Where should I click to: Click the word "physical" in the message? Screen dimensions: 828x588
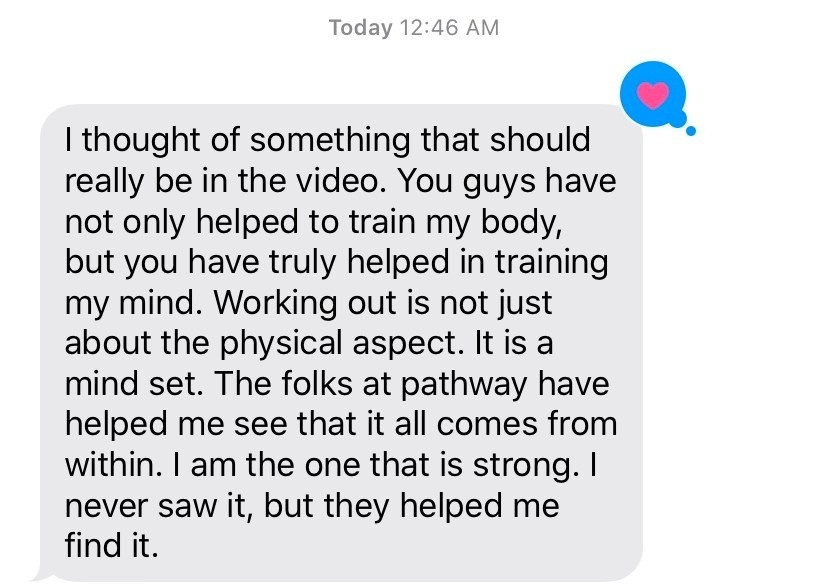(x=280, y=344)
